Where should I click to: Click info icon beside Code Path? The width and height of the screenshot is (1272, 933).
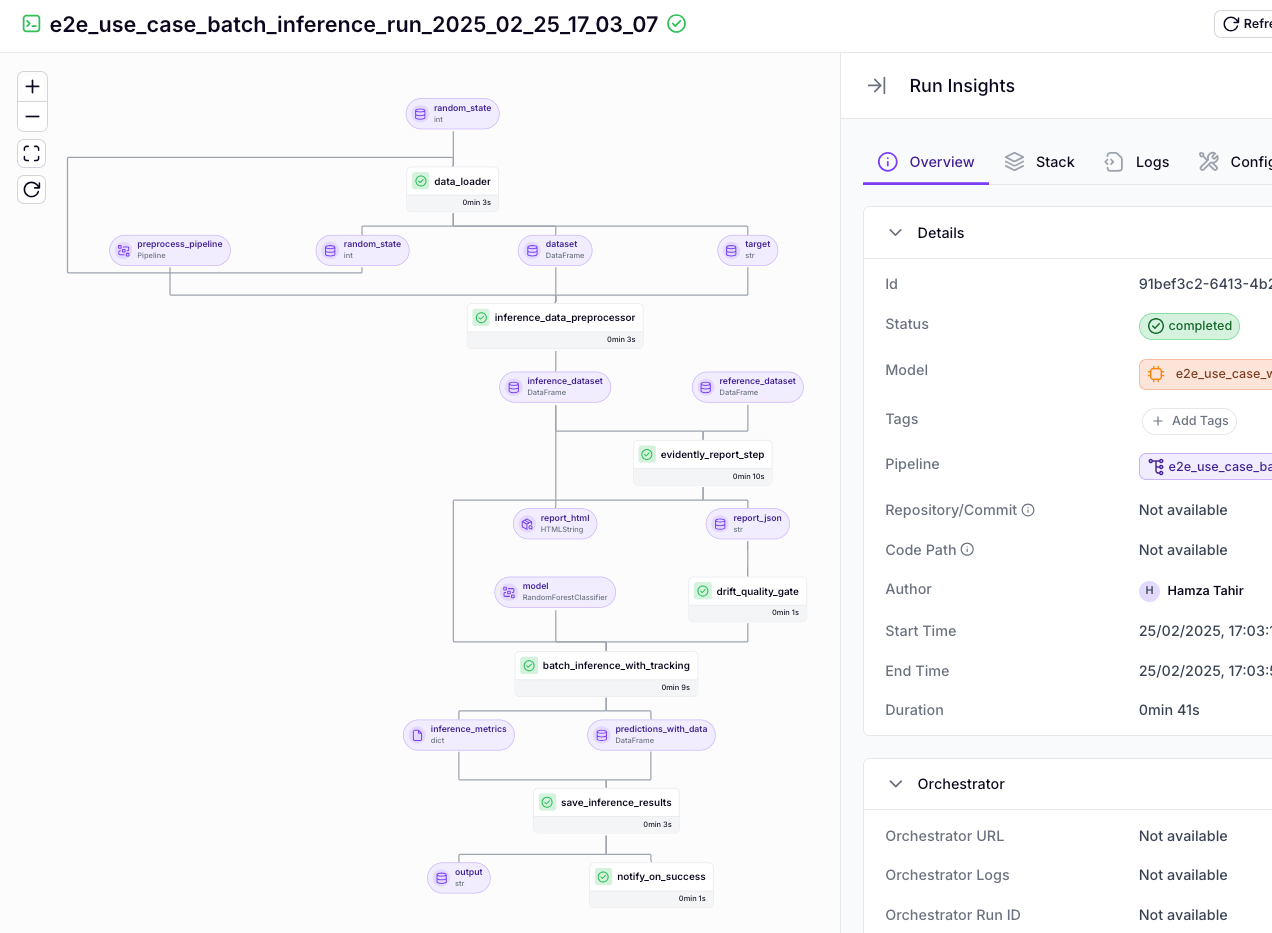pos(967,550)
